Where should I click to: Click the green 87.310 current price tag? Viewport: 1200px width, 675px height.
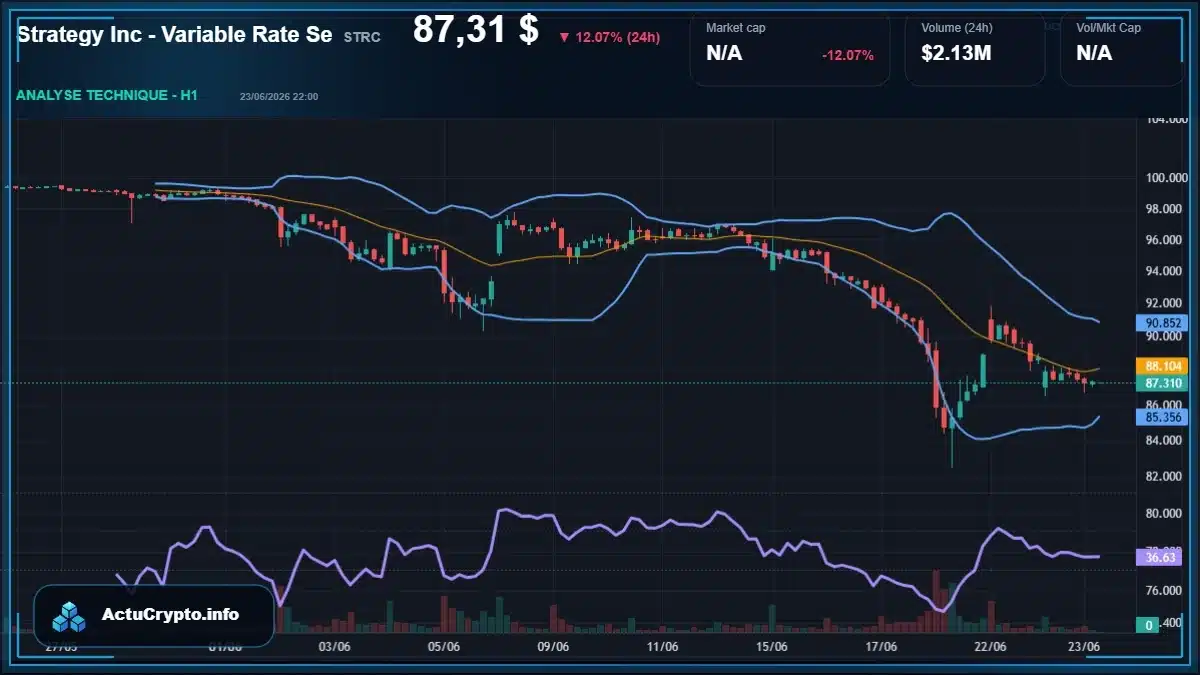[x=1161, y=383]
